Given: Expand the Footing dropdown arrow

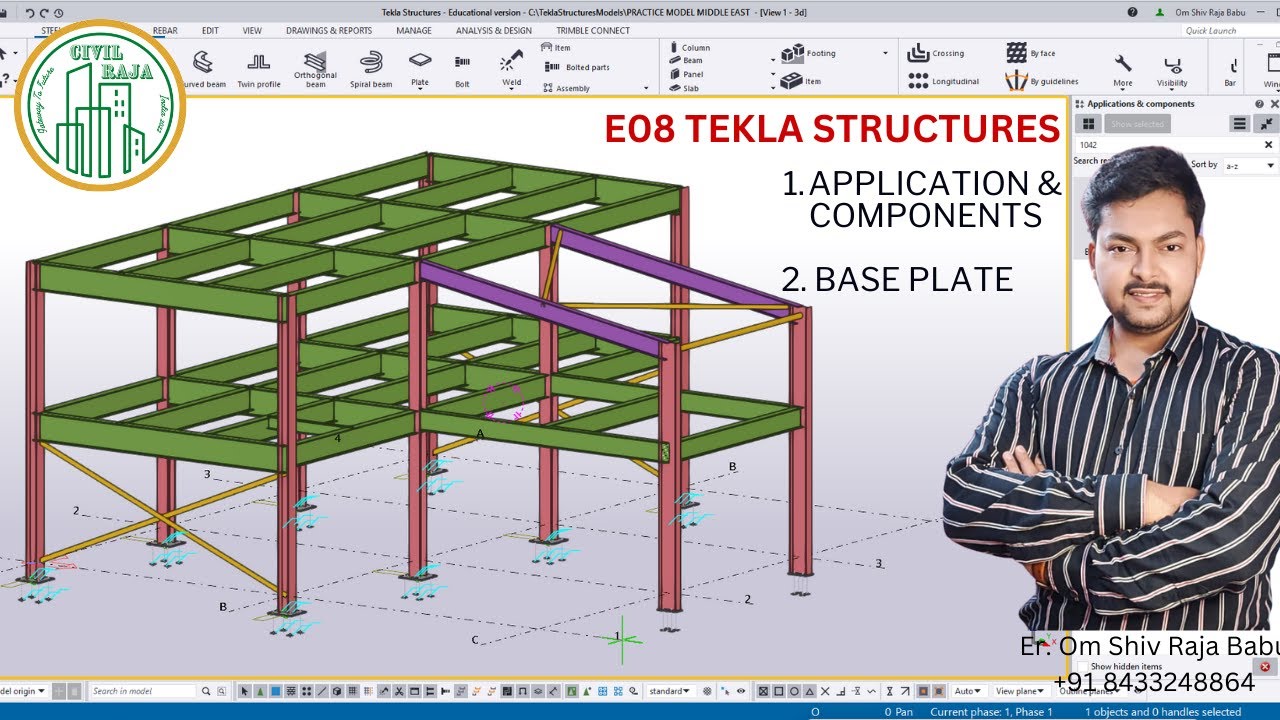Looking at the screenshot, I should 885,53.
